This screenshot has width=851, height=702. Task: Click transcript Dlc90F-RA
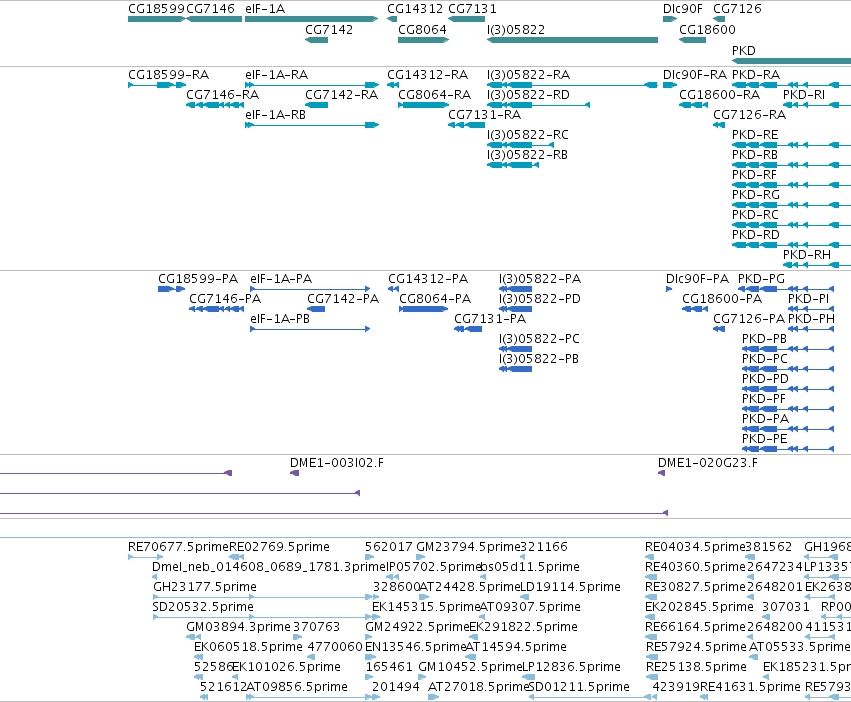pyautogui.click(x=695, y=74)
